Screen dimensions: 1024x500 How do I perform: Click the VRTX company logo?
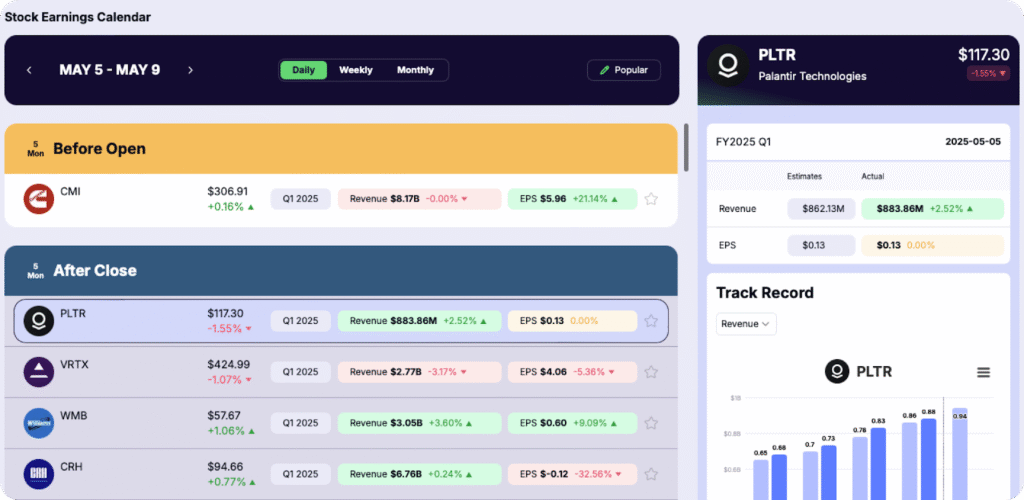[x=39, y=372]
